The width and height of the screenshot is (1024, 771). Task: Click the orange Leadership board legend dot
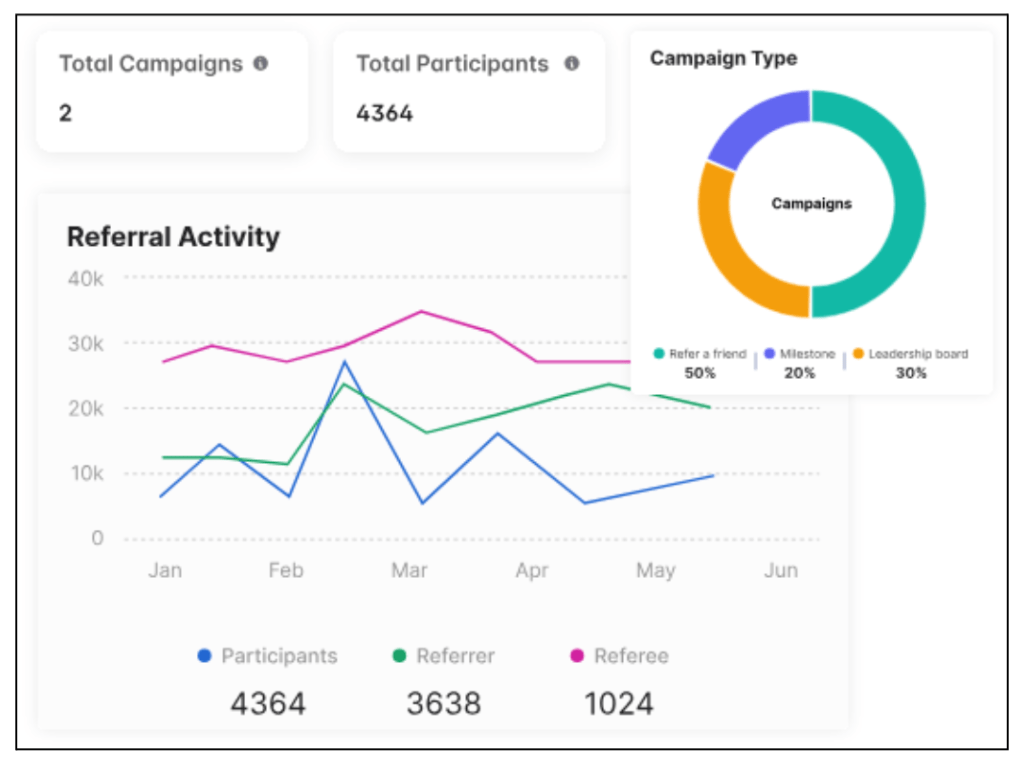pos(858,354)
